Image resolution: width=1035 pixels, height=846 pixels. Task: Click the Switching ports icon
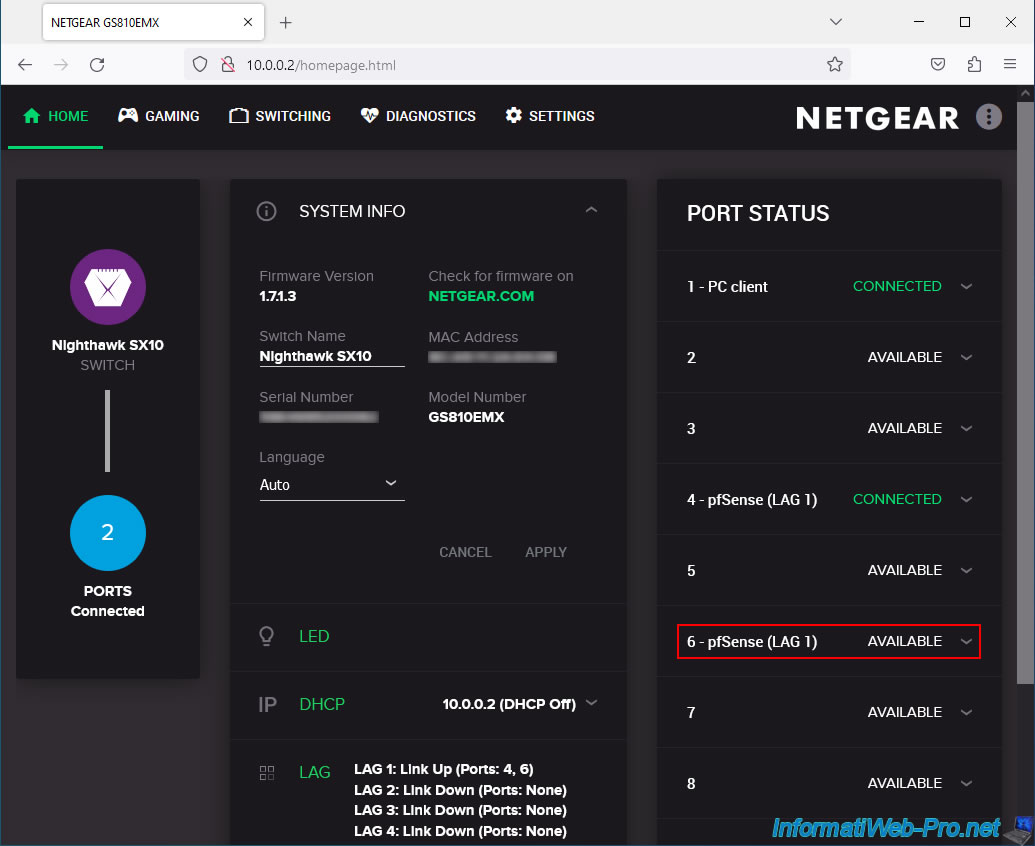238,116
